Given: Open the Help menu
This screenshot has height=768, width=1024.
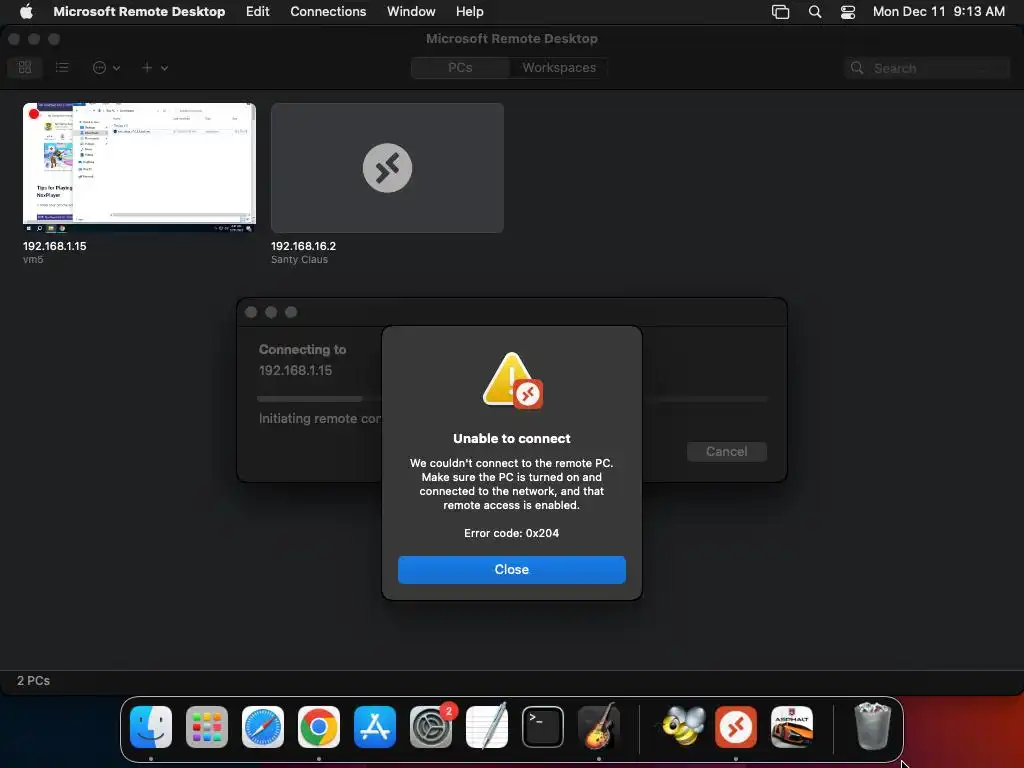Looking at the screenshot, I should 470,11.
